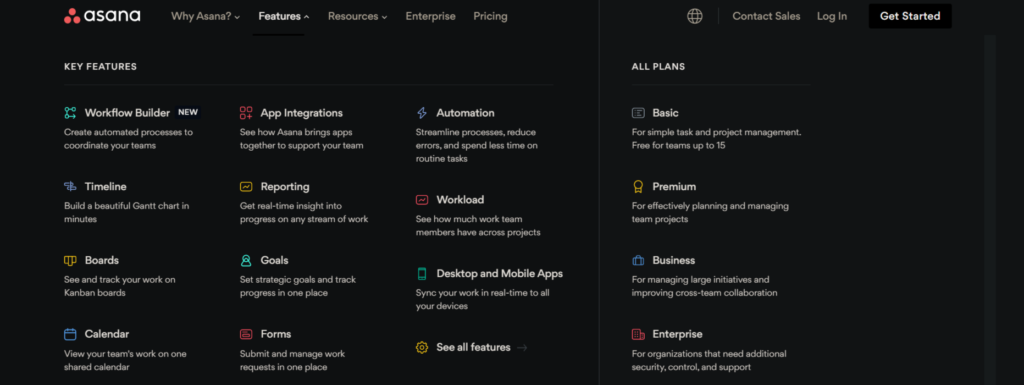Open the Enterprise nav item
This screenshot has width=1024, height=385.
coord(430,16)
